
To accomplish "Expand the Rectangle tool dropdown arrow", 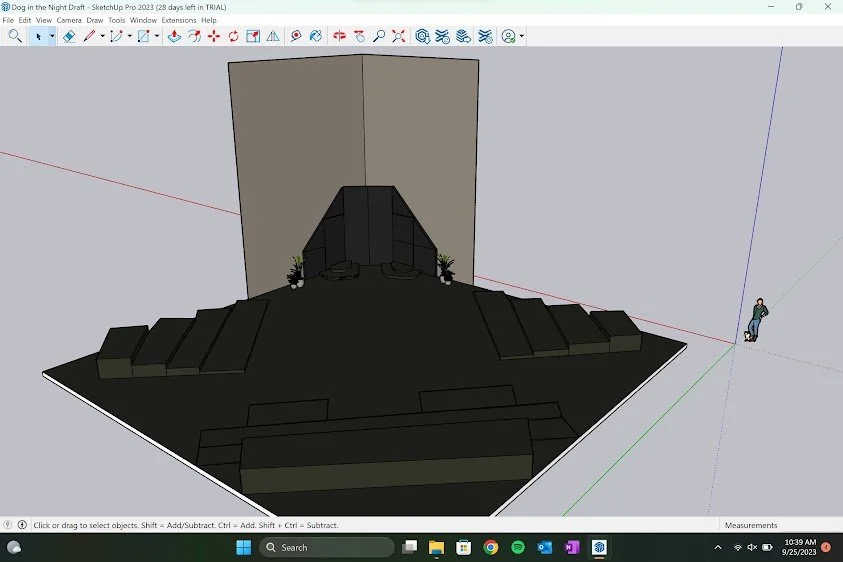I will 157,36.
